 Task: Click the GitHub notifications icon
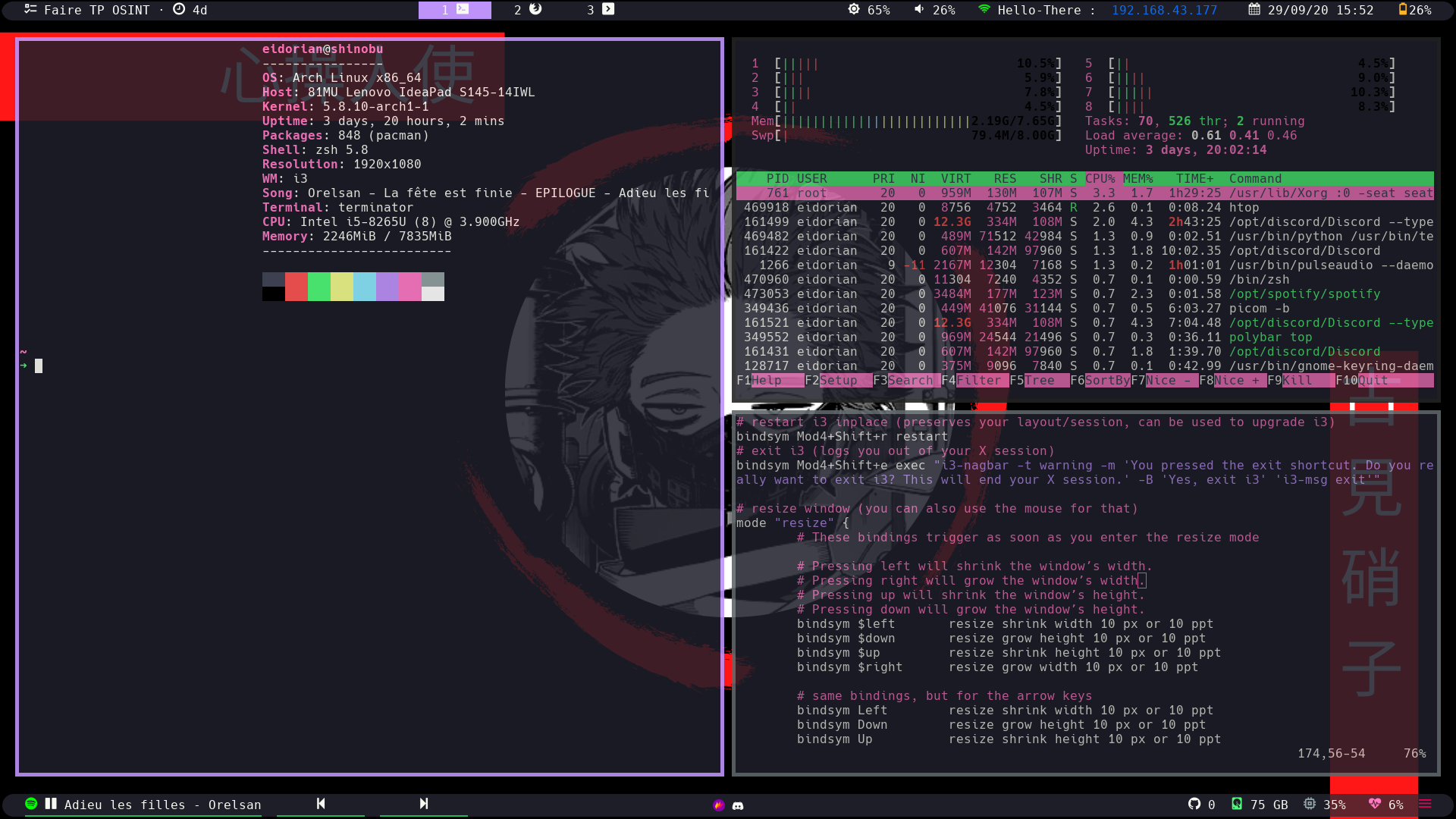pyautogui.click(x=1194, y=804)
